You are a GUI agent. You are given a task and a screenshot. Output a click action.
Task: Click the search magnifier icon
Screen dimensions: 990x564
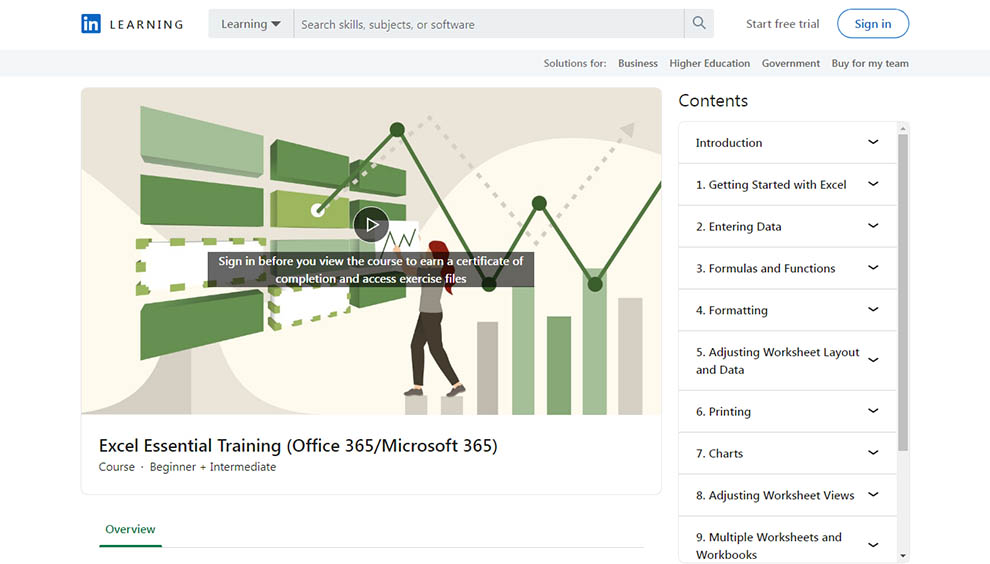(x=699, y=23)
